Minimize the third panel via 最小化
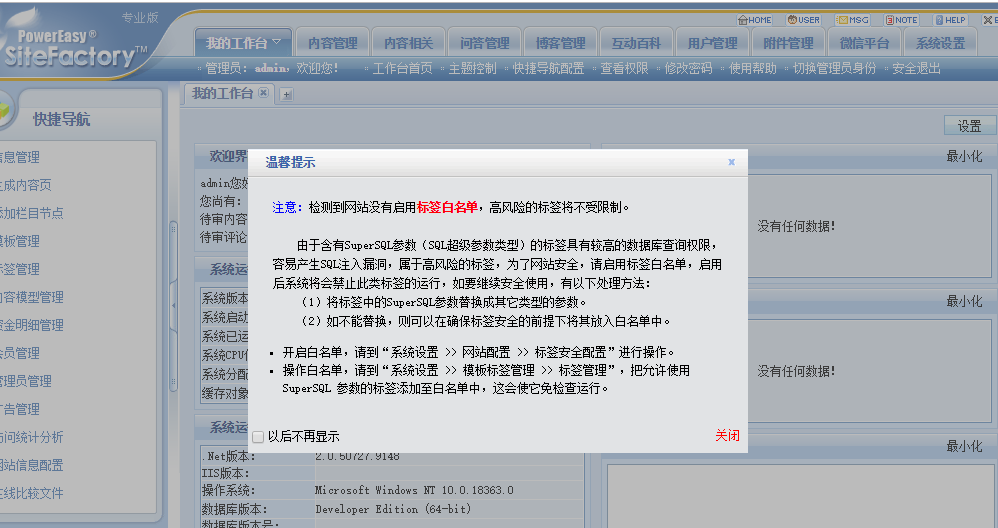Viewport: 998px width, 528px height. 964,447
